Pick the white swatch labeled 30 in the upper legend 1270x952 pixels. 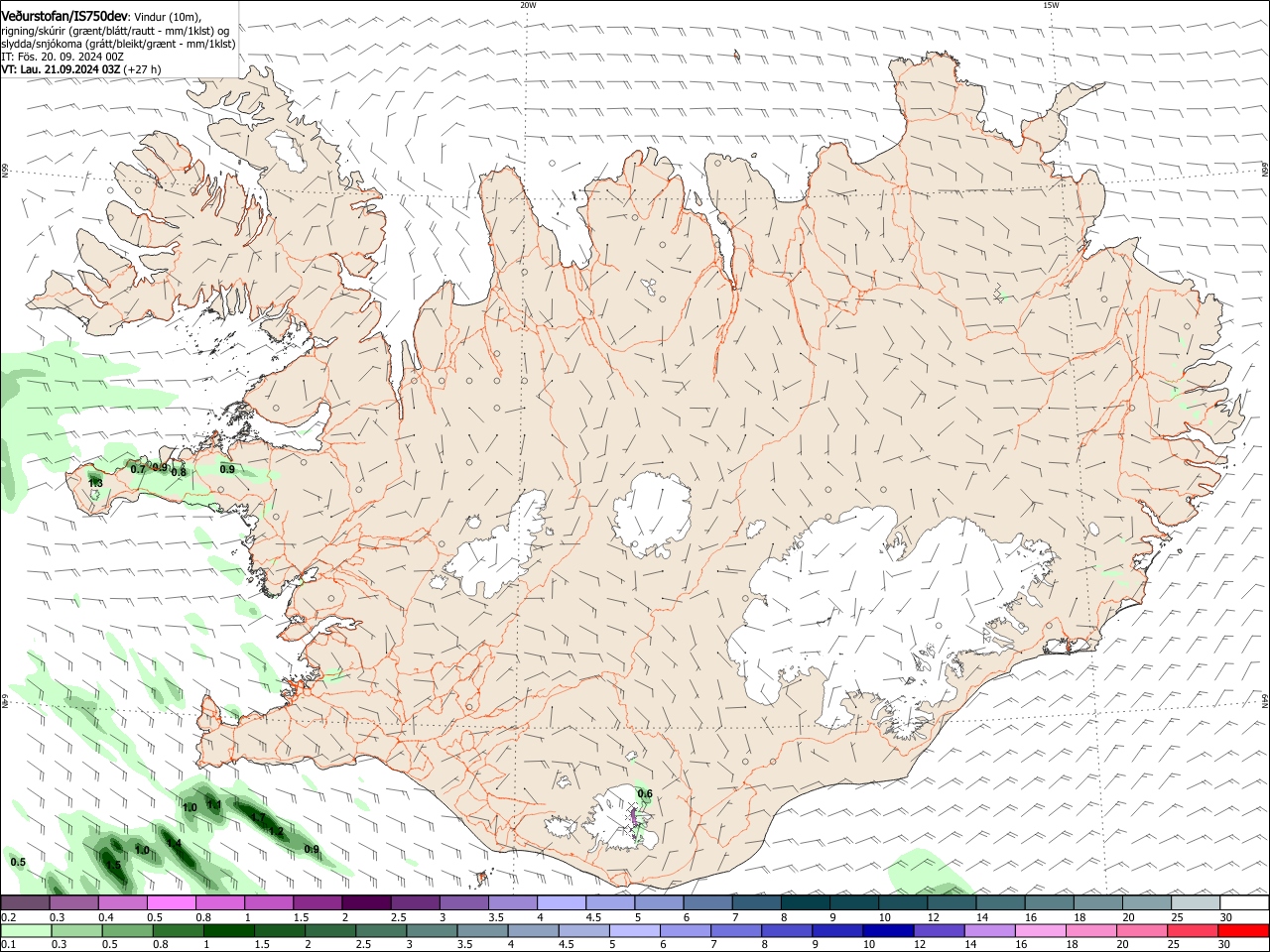1245,903
